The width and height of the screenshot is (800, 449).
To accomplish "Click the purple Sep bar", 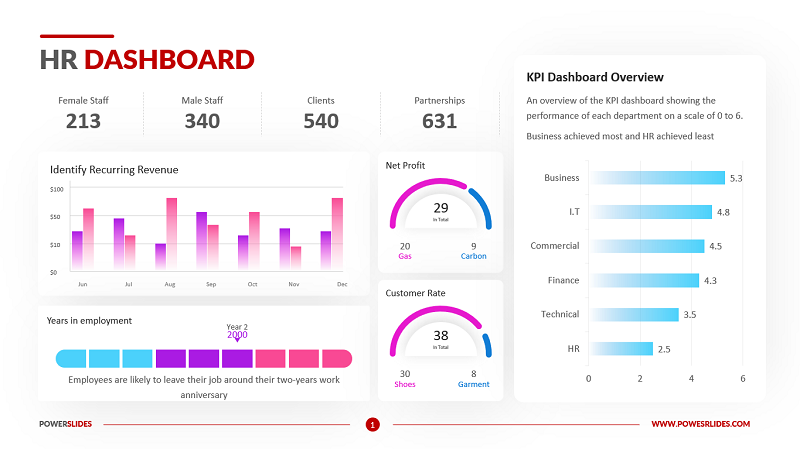I will click(x=202, y=241).
